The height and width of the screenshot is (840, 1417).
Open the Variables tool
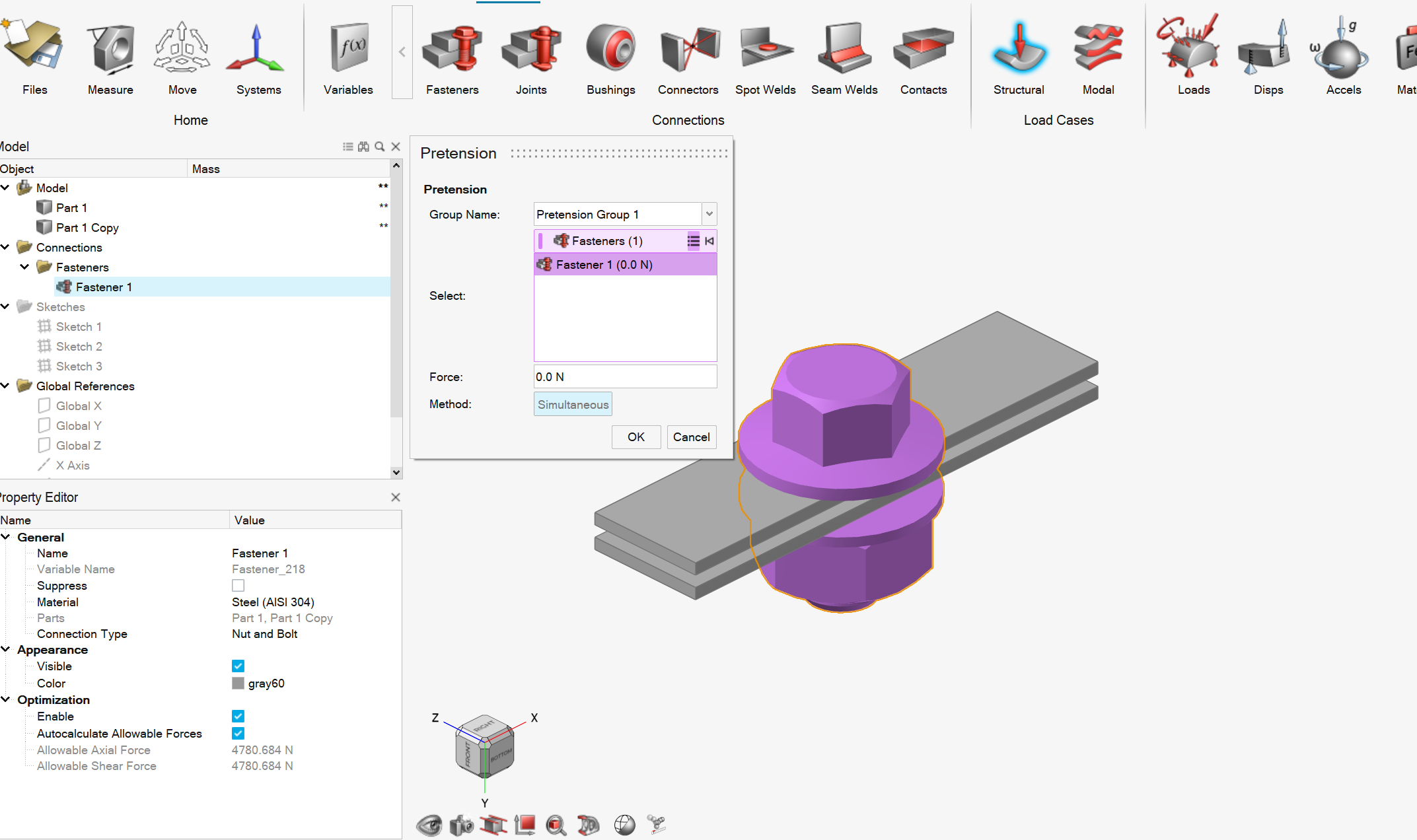pos(348,48)
